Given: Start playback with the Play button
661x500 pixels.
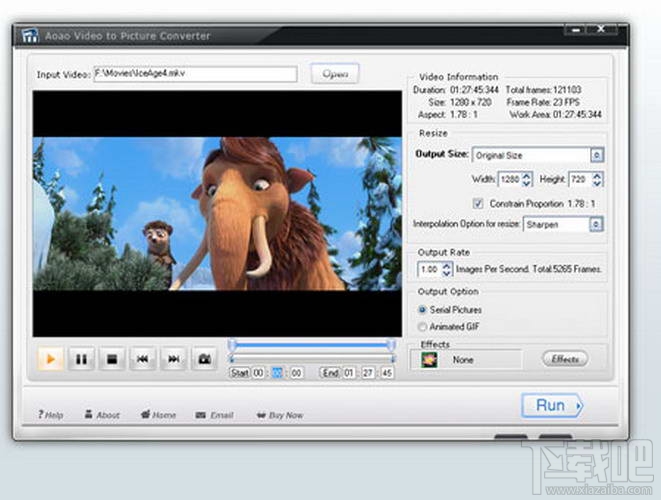Looking at the screenshot, I should (x=50, y=359).
